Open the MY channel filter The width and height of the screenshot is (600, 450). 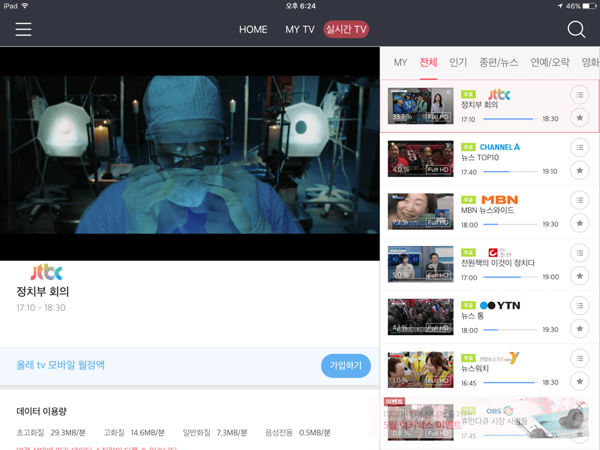click(x=400, y=62)
